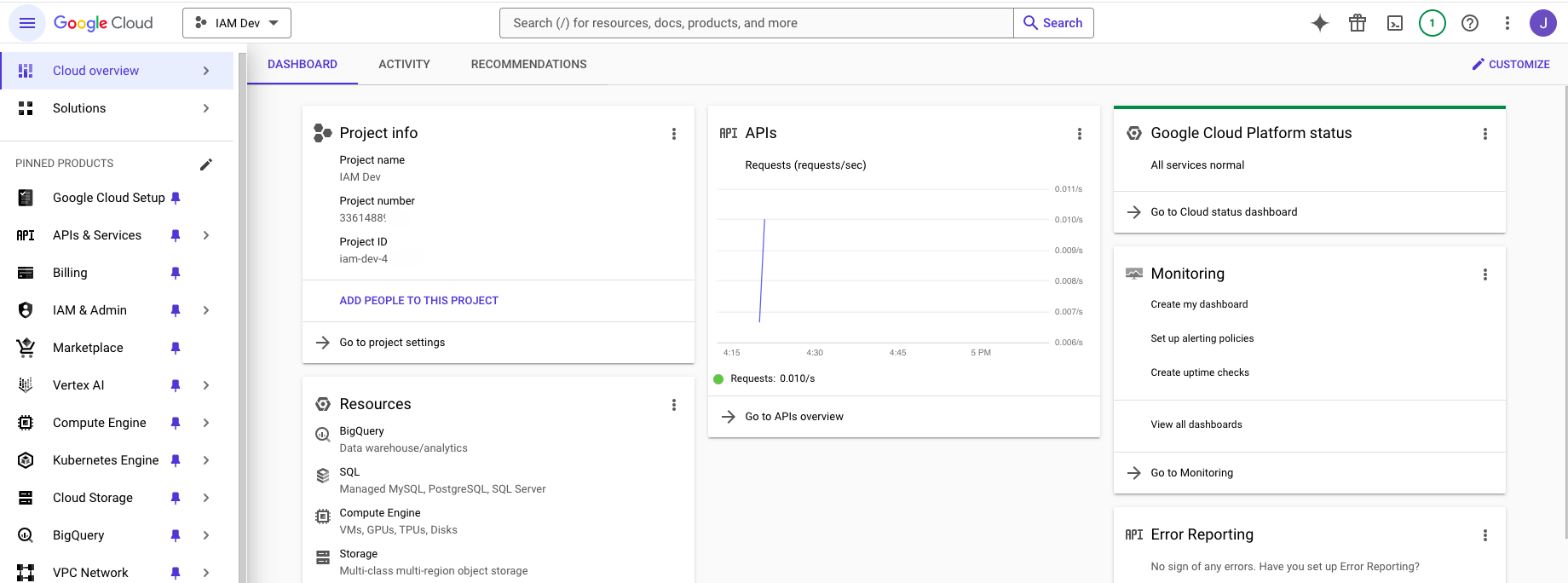1568x583 pixels.
Task: Open settings and utilities three-dot menu
Action: (1507, 23)
